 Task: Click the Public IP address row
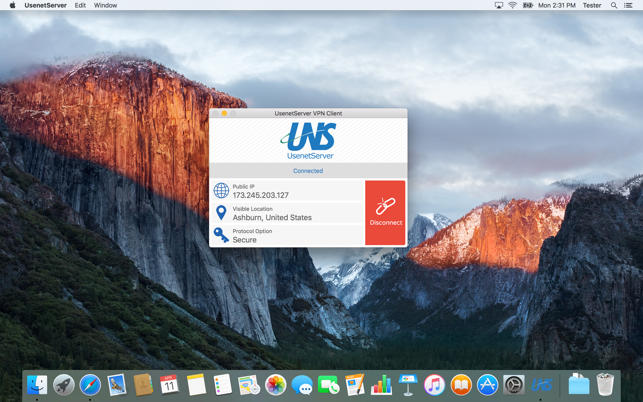(287, 191)
